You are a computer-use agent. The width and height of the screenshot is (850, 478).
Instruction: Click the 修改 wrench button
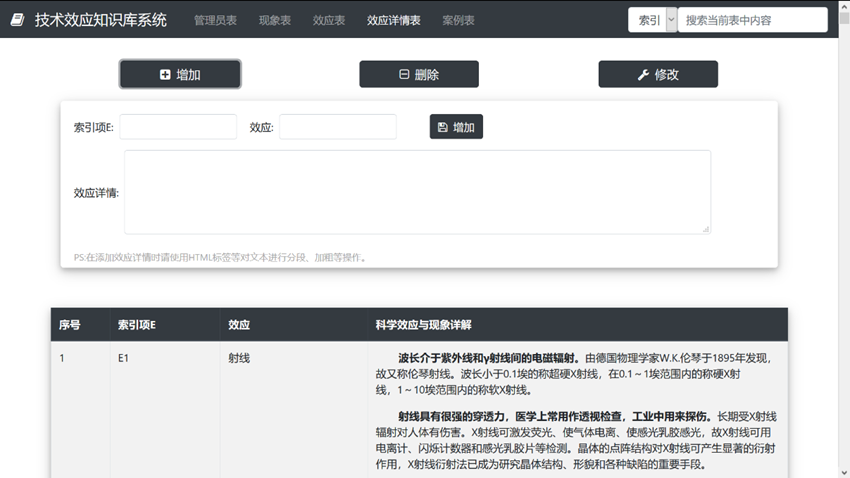[x=658, y=74]
